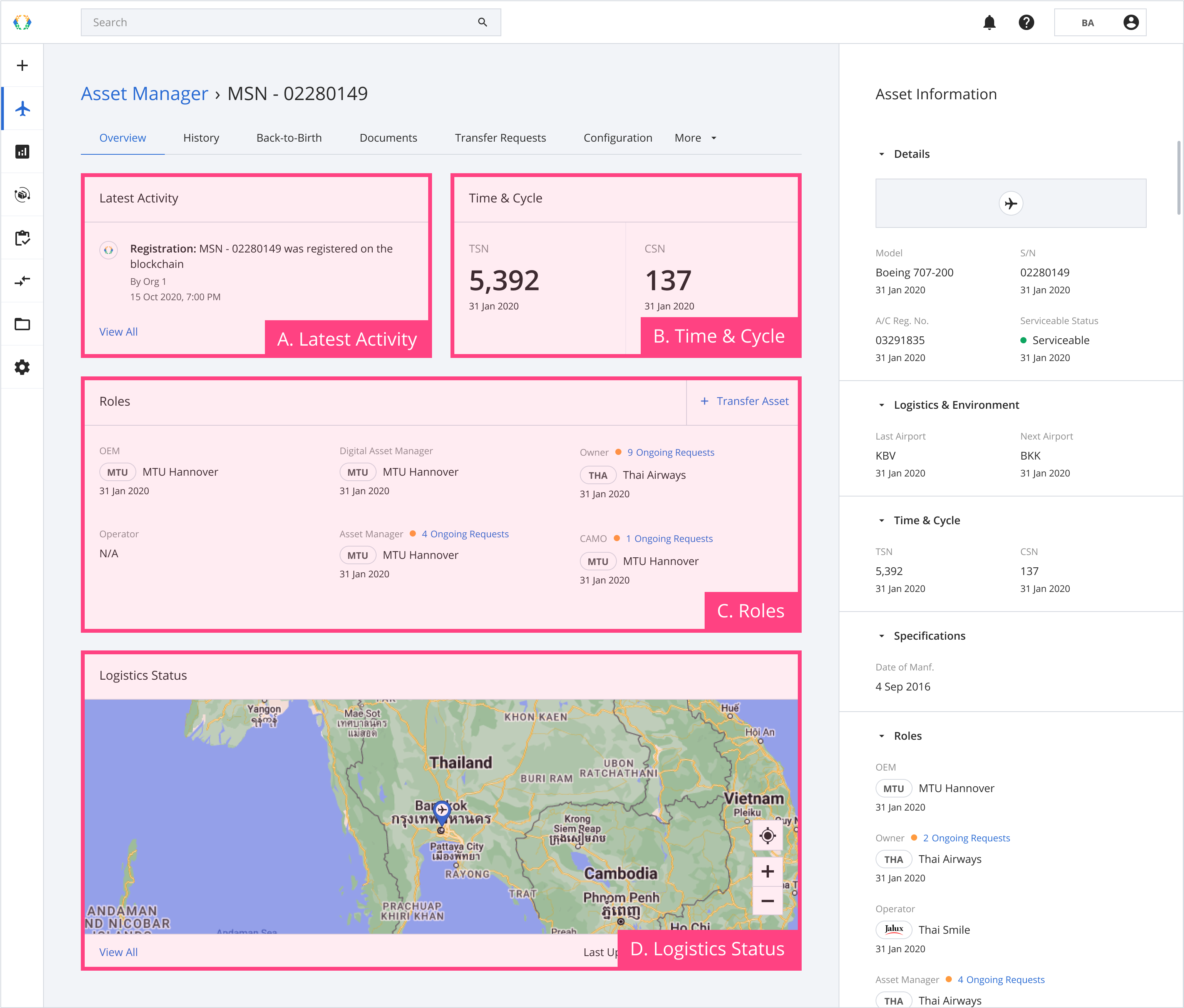
Task: Open sidebar Owner 2 Ongoing Requests link
Action: (966, 838)
